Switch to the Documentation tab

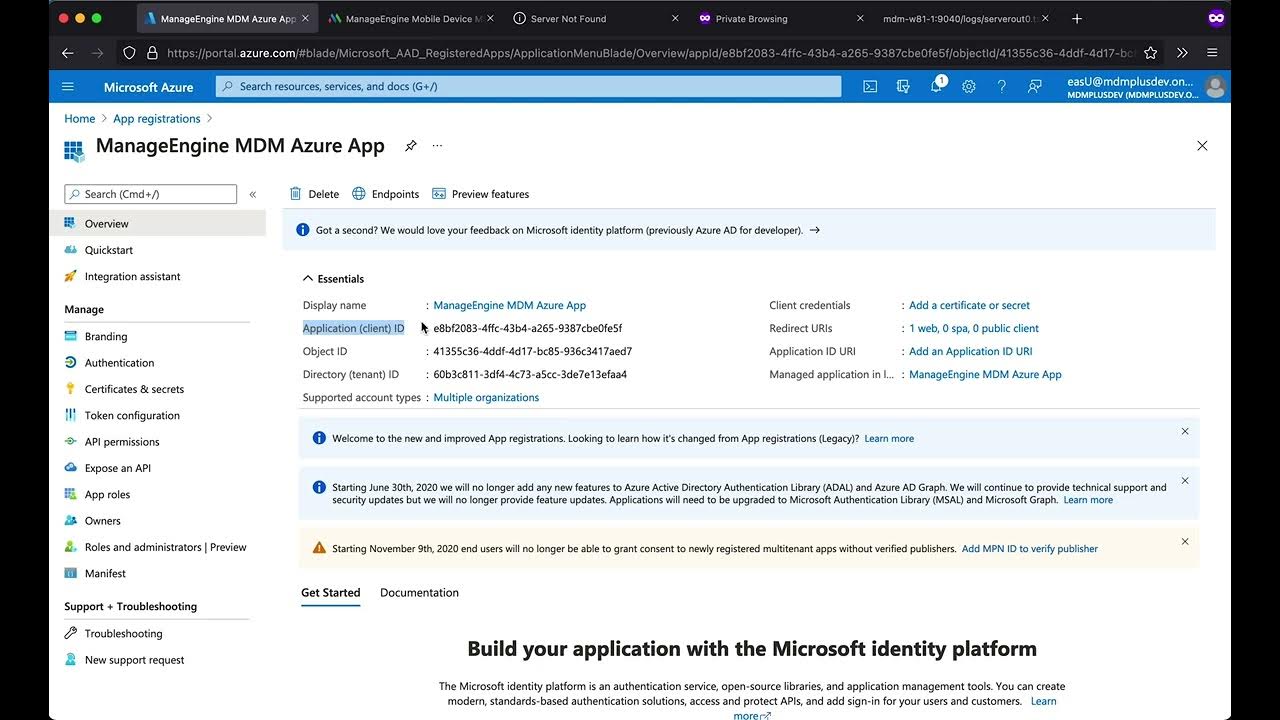pyautogui.click(x=419, y=593)
